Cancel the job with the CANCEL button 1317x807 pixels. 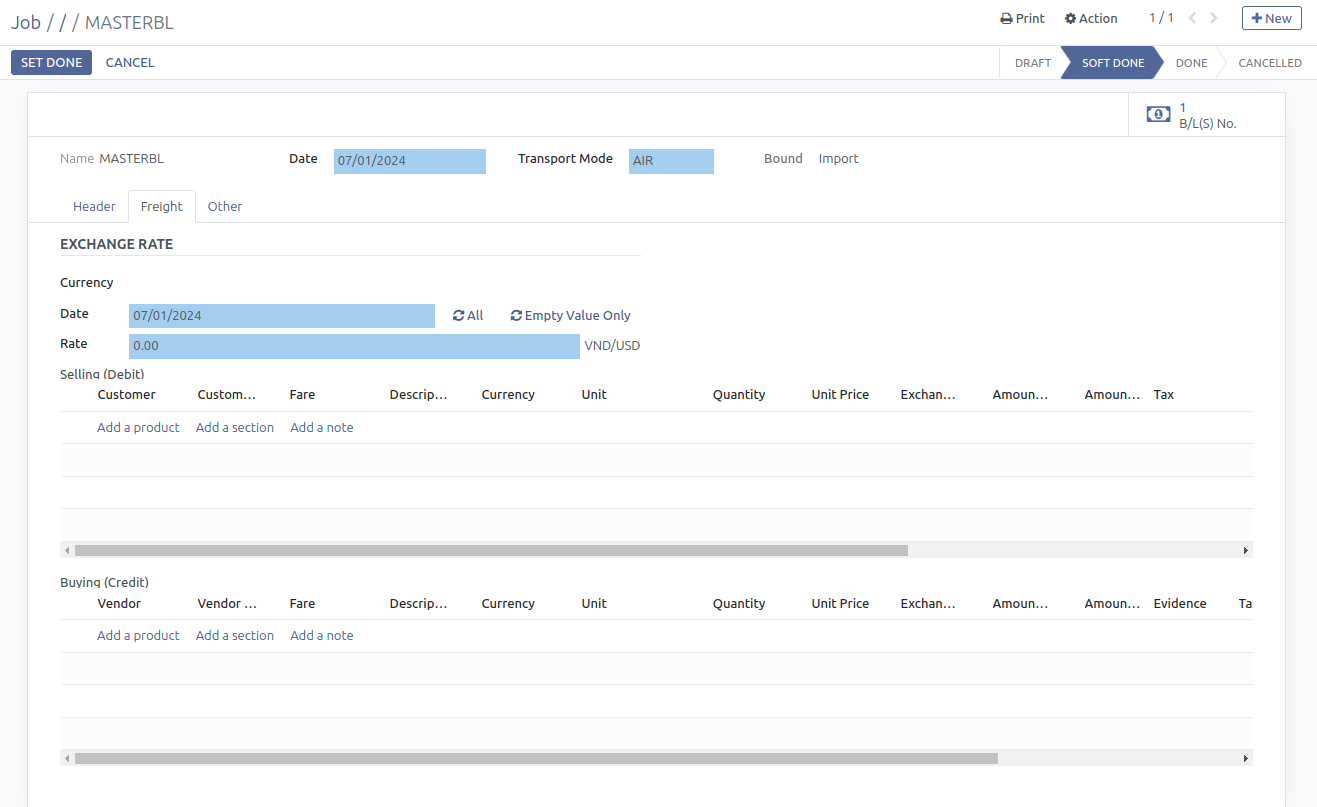click(x=130, y=63)
